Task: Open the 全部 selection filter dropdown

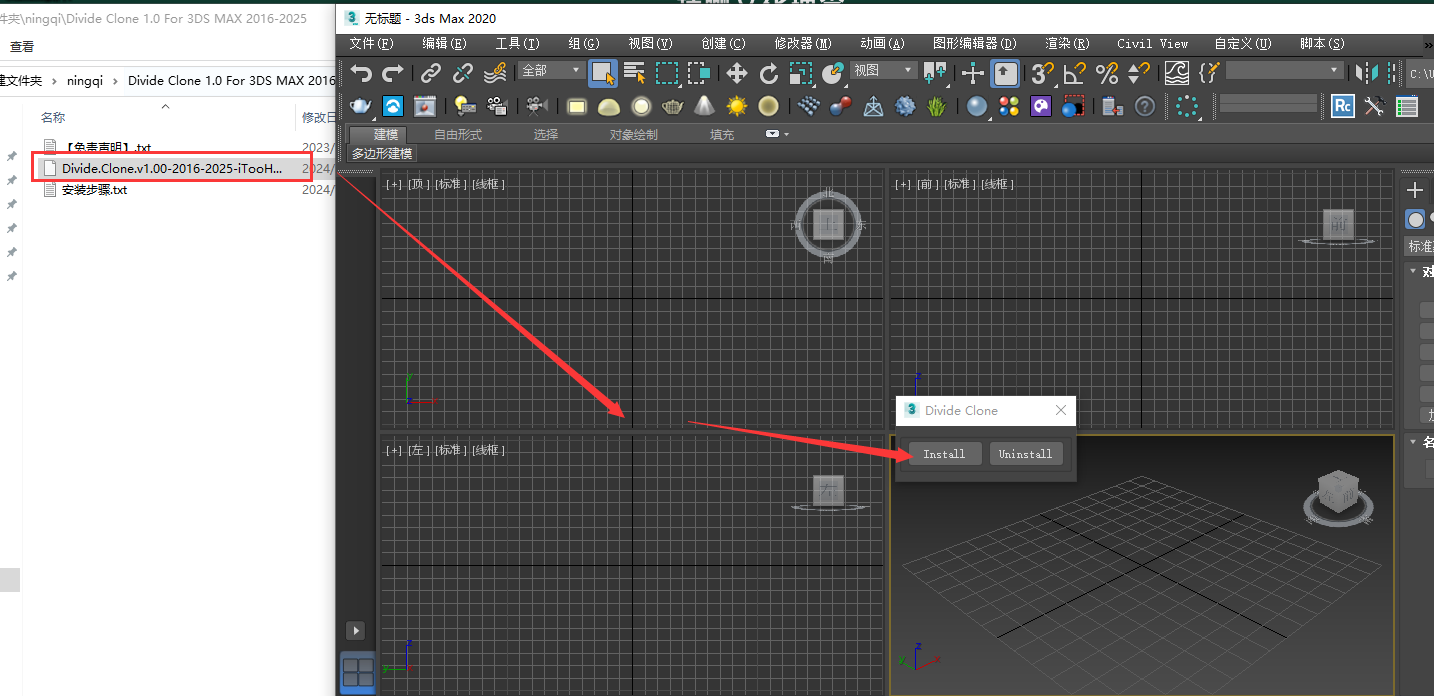Action: pos(550,71)
